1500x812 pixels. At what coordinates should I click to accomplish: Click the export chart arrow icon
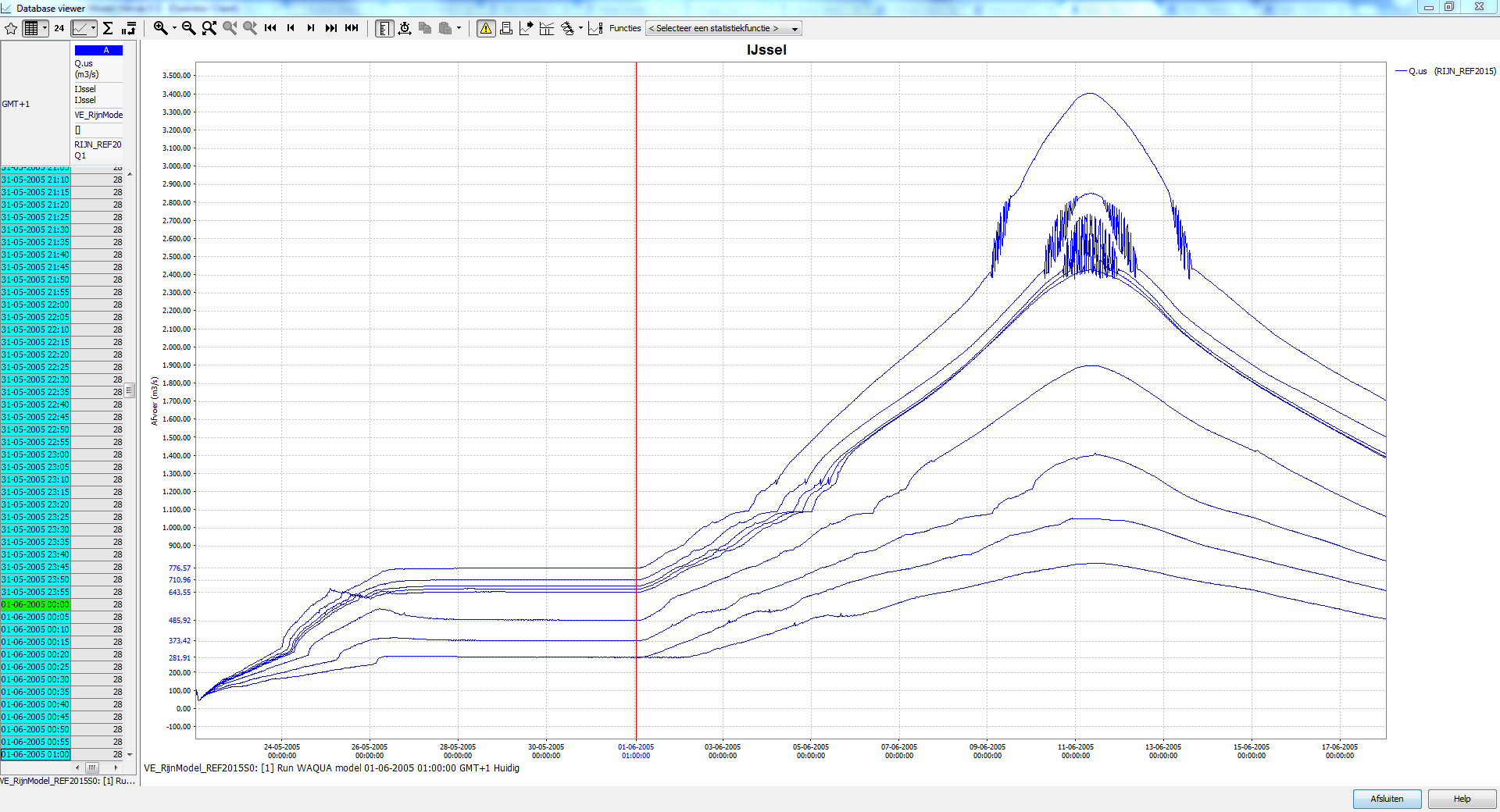point(527,28)
